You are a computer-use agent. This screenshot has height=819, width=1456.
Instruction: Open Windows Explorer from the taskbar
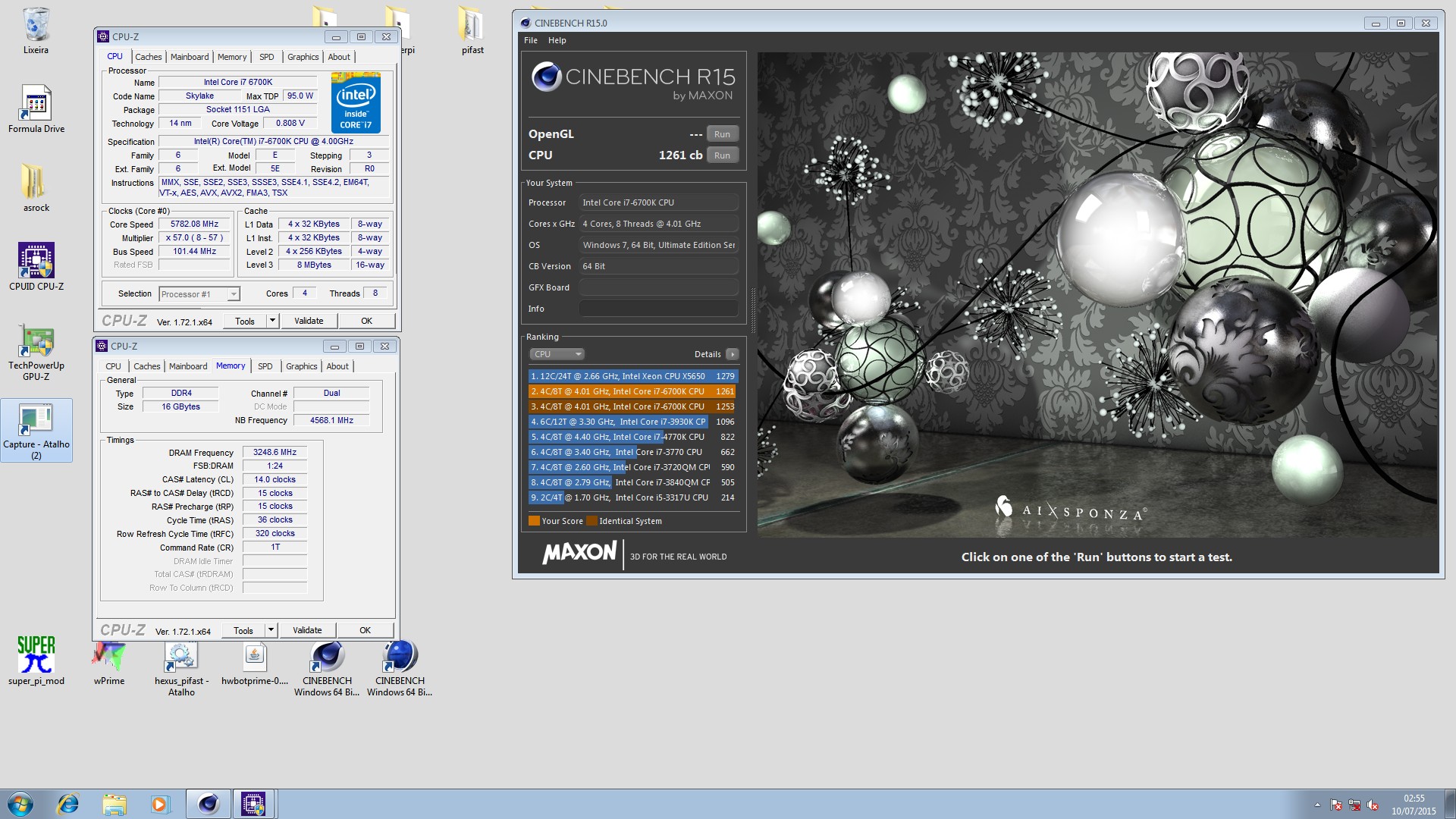(x=115, y=804)
